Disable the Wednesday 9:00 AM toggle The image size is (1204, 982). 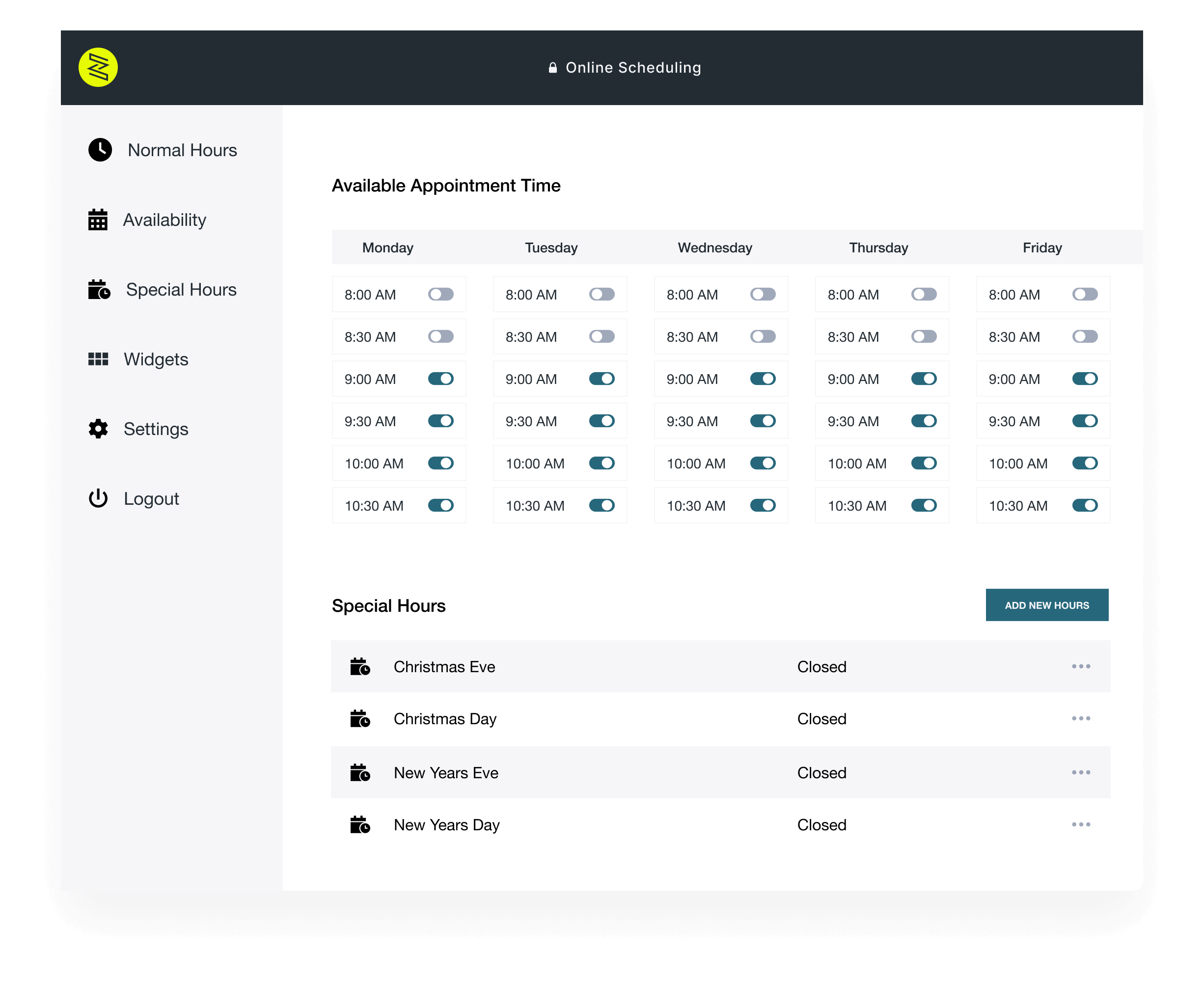tap(763, 379)
